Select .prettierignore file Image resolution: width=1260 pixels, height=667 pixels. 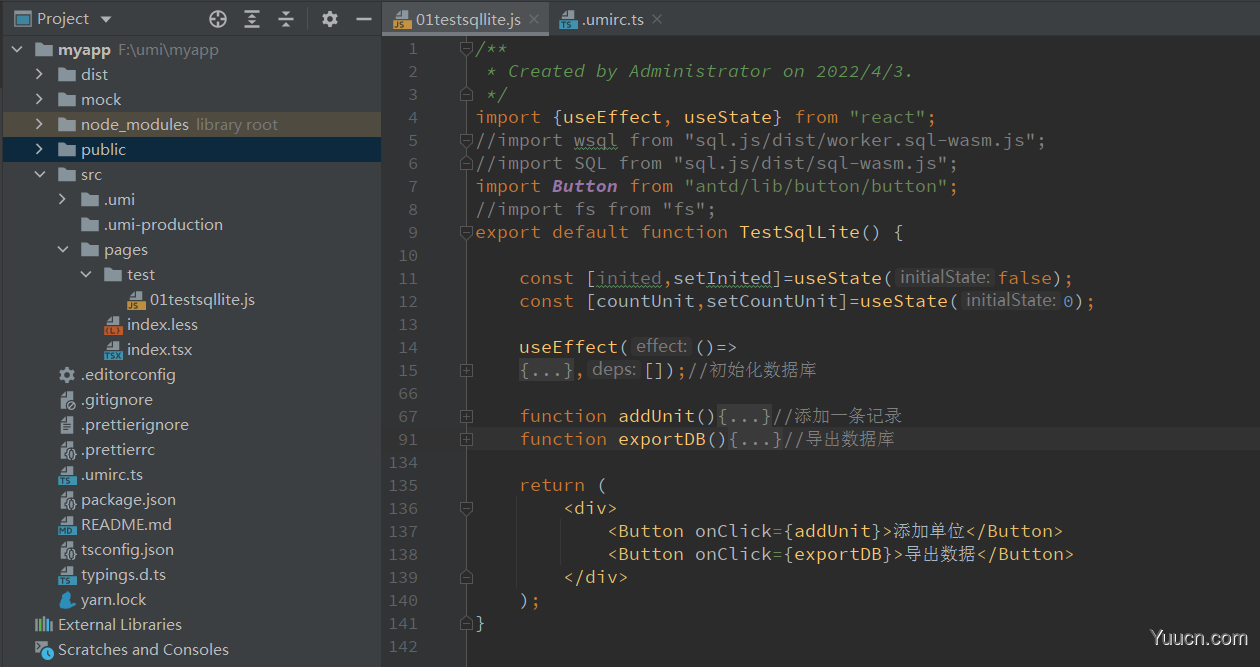135,425
